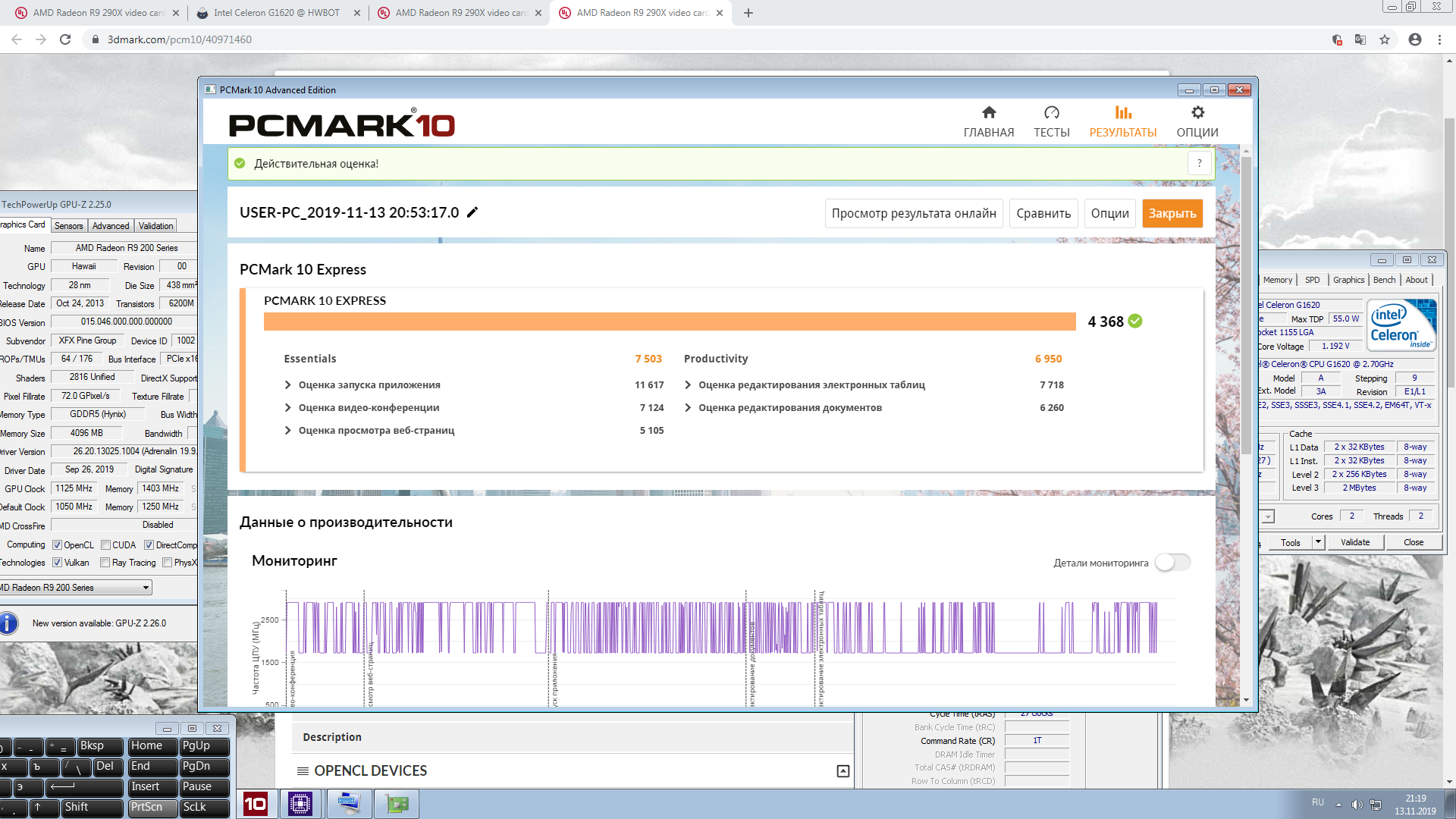The height and width of the screenshot is (819, 1456).
Task: Open the РЕЗУЛЬТАТЫ bar-chart icon
Action: click(x=1123, y=113)
